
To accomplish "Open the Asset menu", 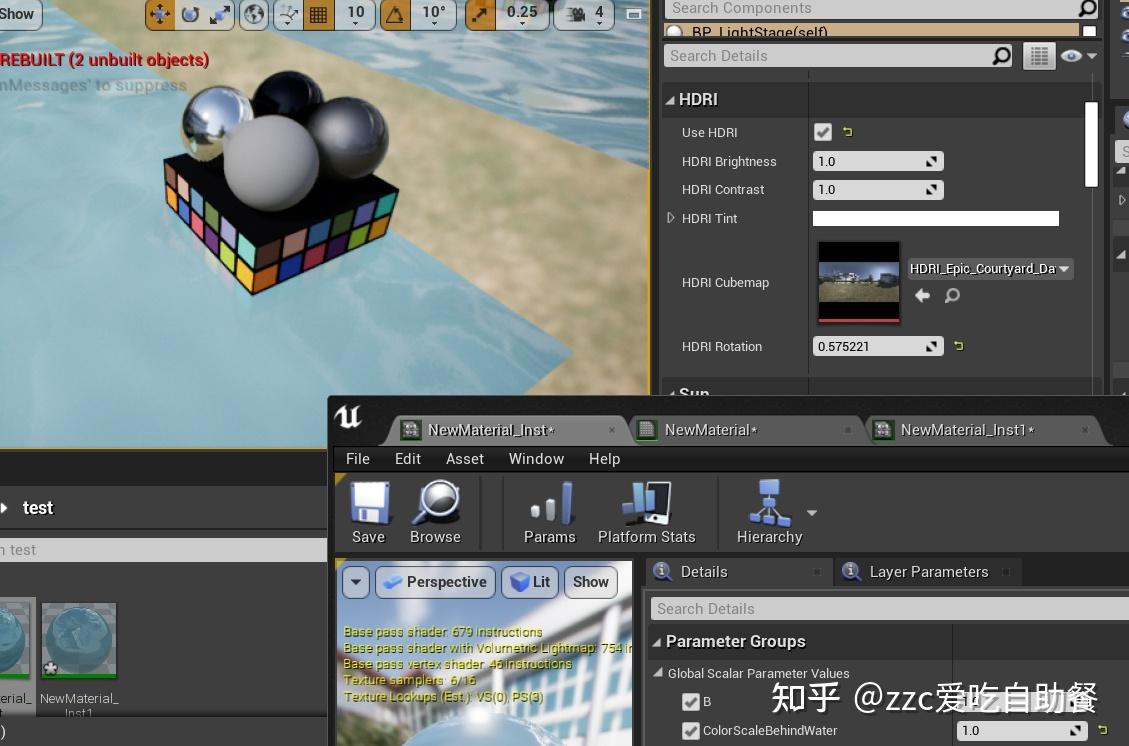I will click(x=464, y=459).
